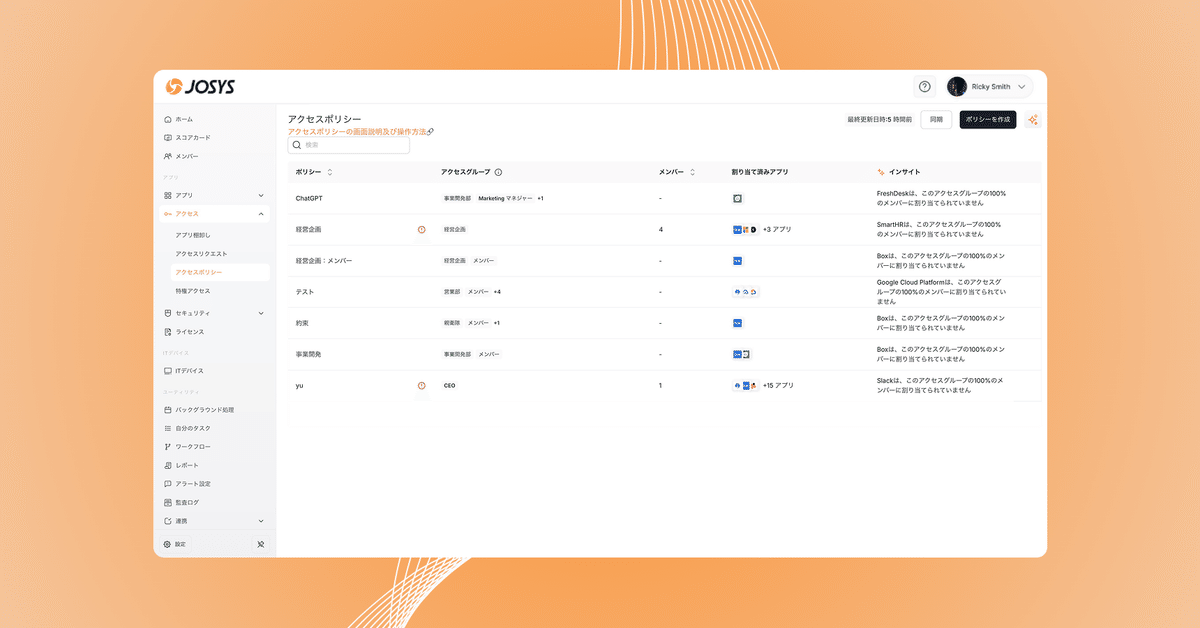Click the Google Cloud Platform insight text
The width and height of the screenshot is (1200, 628).
(941, 292)
